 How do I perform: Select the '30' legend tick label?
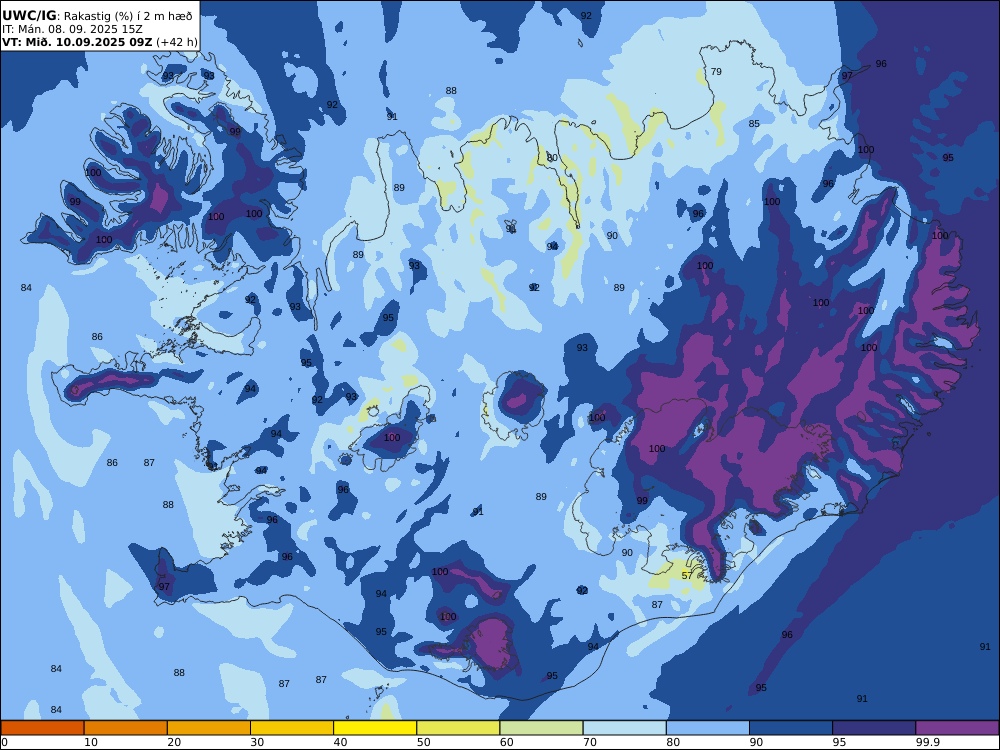(257, 742)
